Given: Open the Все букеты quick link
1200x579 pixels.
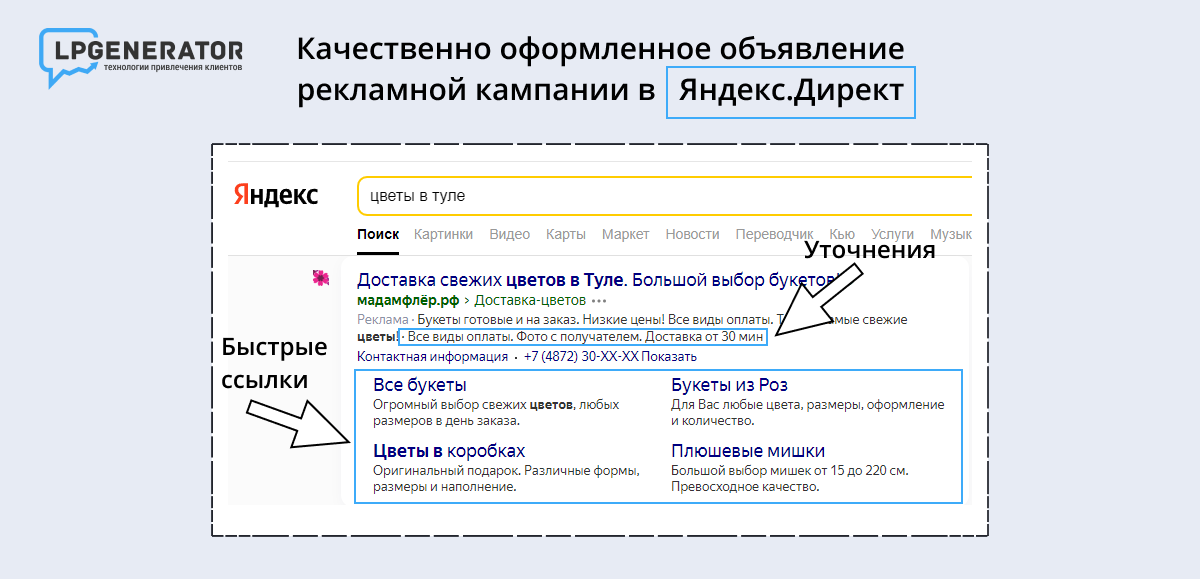Looking at the screenshot, I should tap(420, 385).
